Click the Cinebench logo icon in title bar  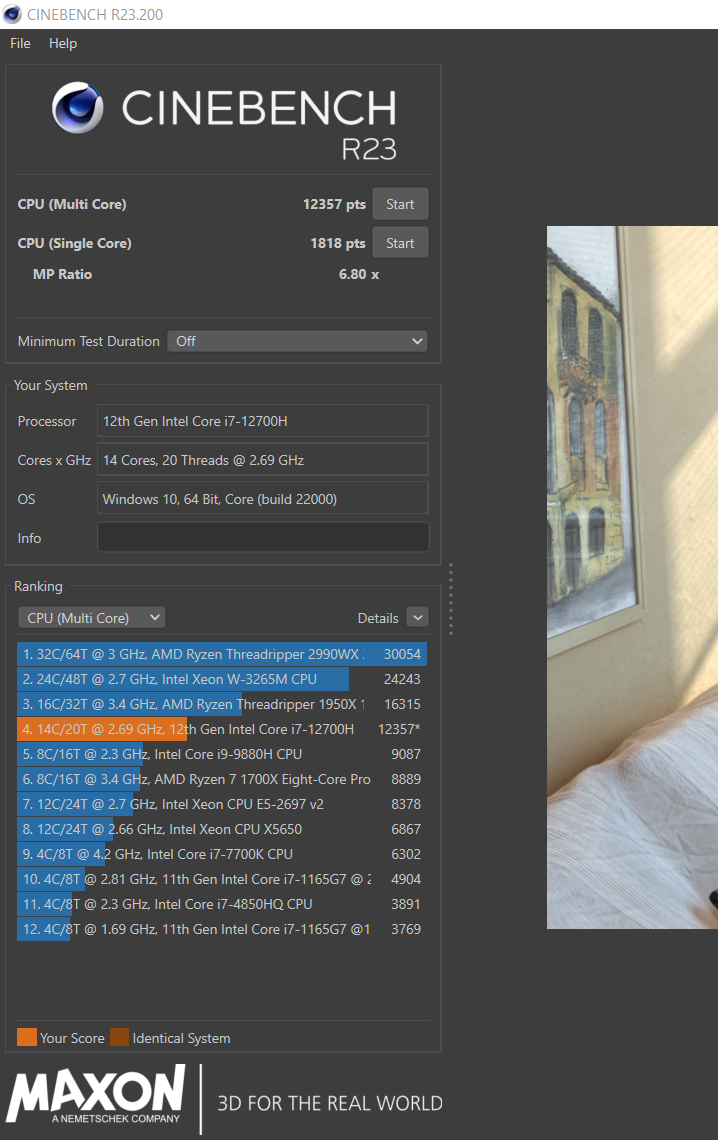point(13,14)
